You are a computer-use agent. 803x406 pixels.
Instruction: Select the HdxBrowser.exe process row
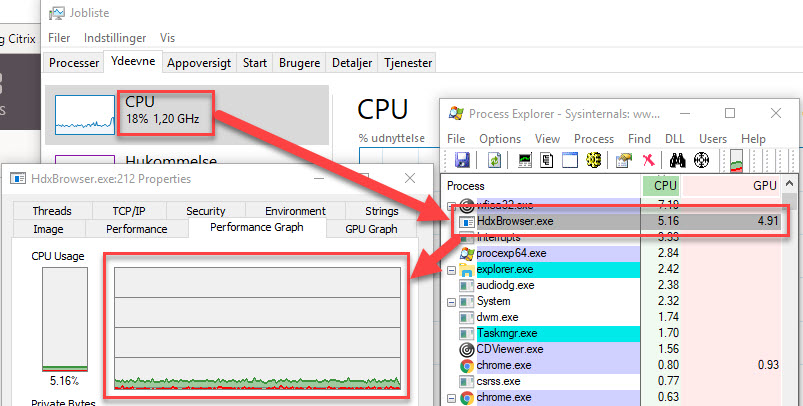[x=612, y=222]
